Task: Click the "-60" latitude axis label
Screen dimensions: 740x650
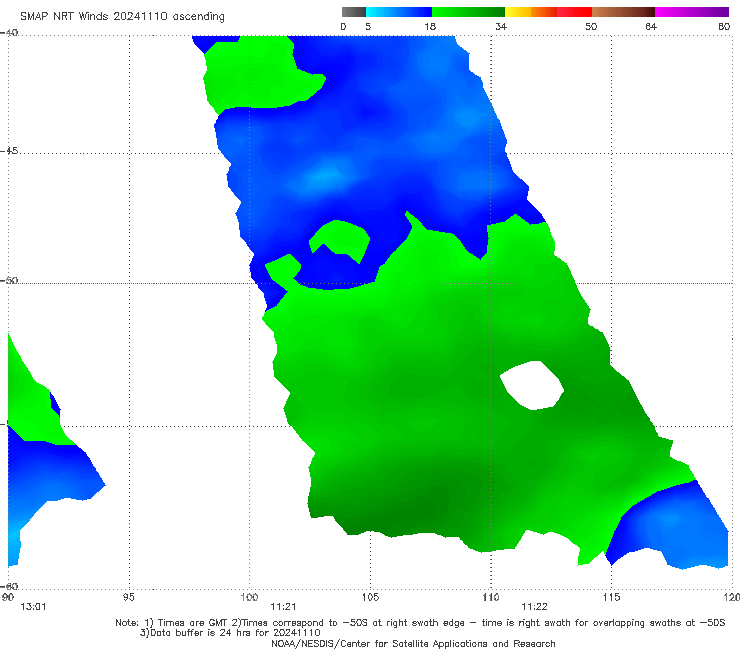Action: click(x=9, y=586)
